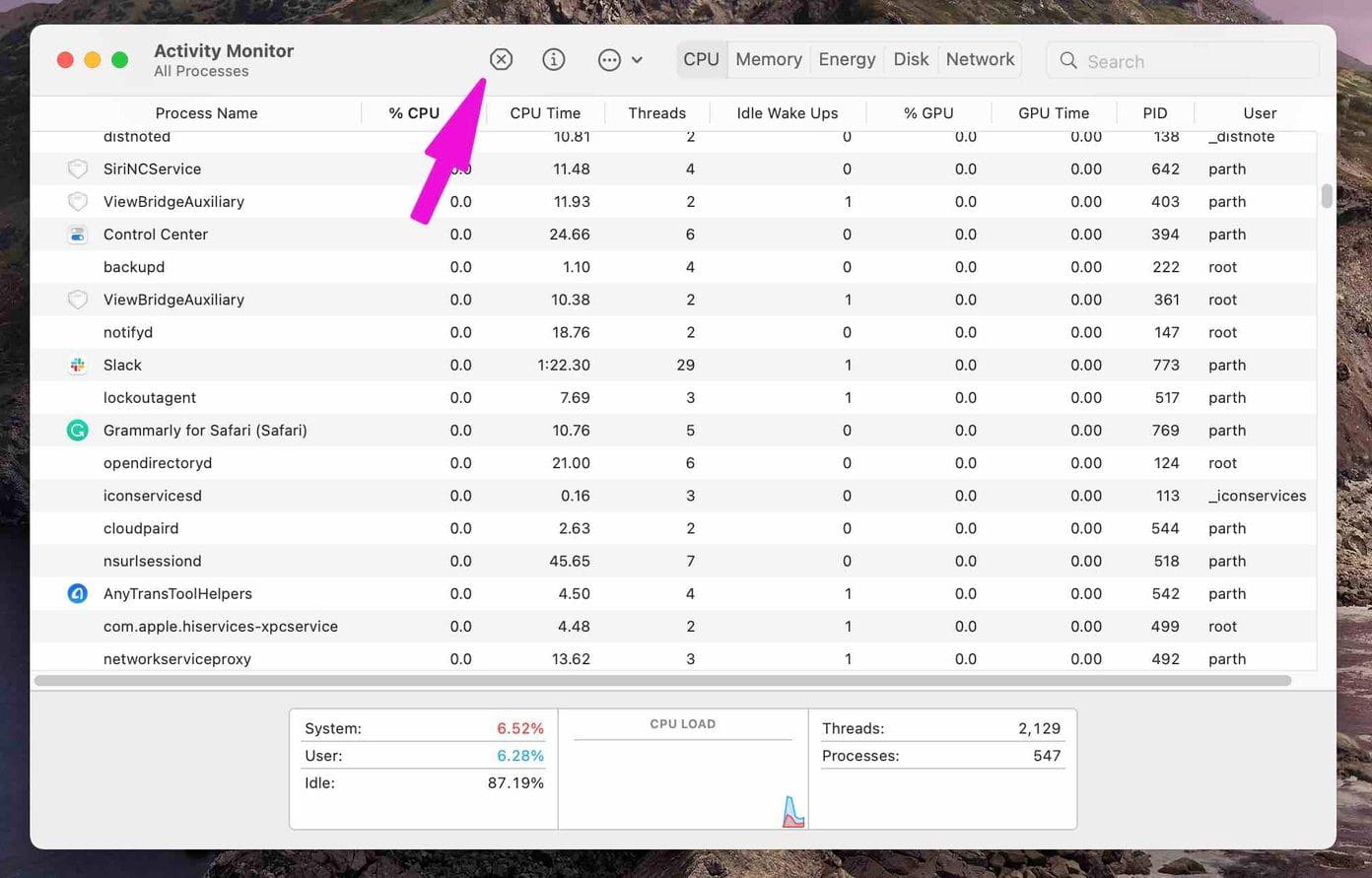This screenshot has width=1372, height=878.
Task: Click the System 6.52% value
Action: click(520, 728)
